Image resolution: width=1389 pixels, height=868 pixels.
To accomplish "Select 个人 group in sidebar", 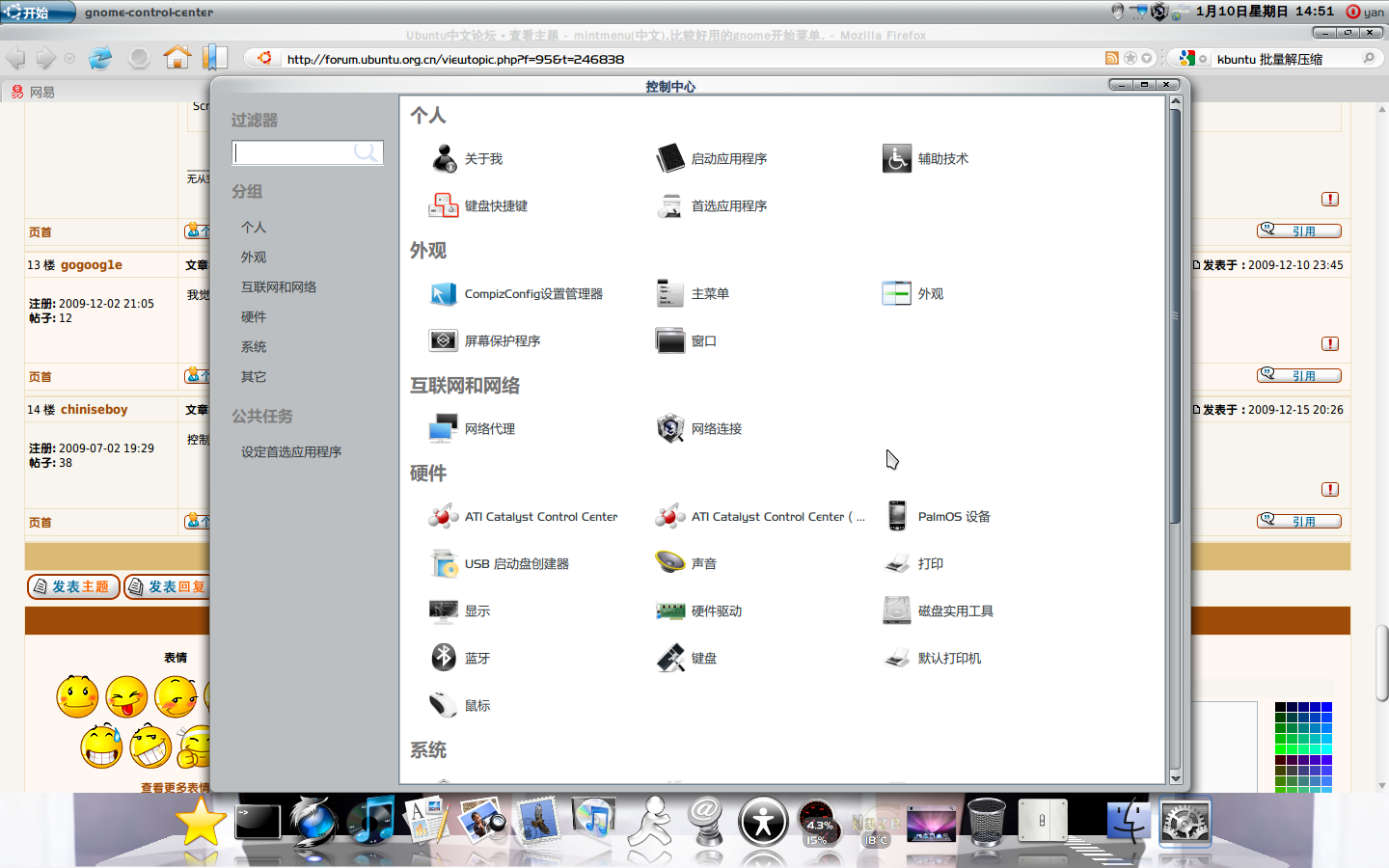I will click(x=254, y=227).
